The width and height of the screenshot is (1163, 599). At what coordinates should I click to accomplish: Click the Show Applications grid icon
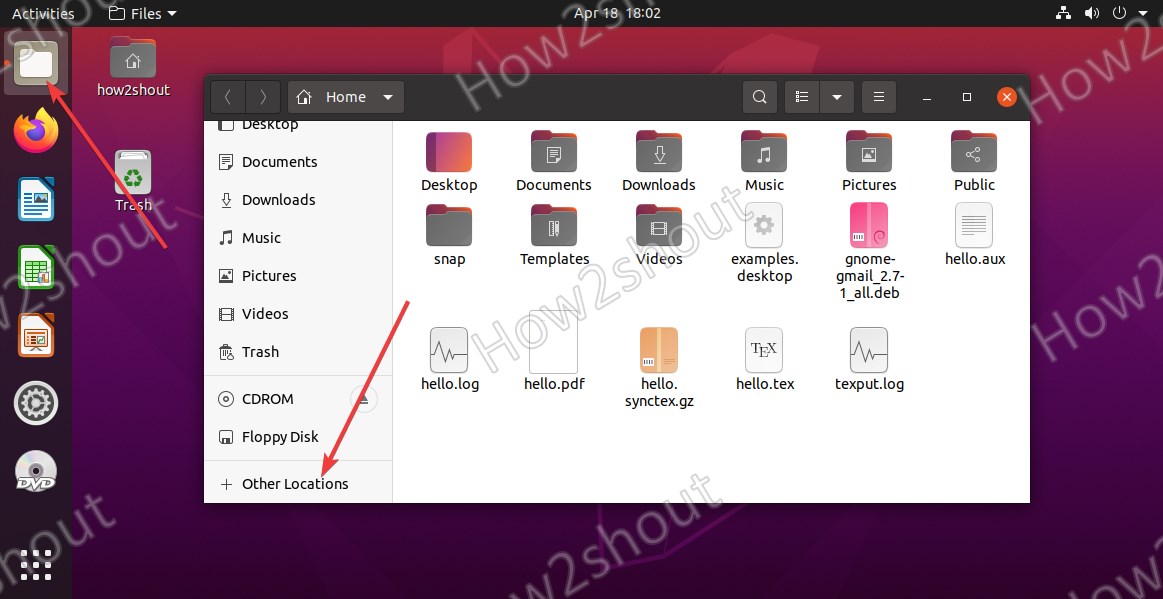(35, 565)
